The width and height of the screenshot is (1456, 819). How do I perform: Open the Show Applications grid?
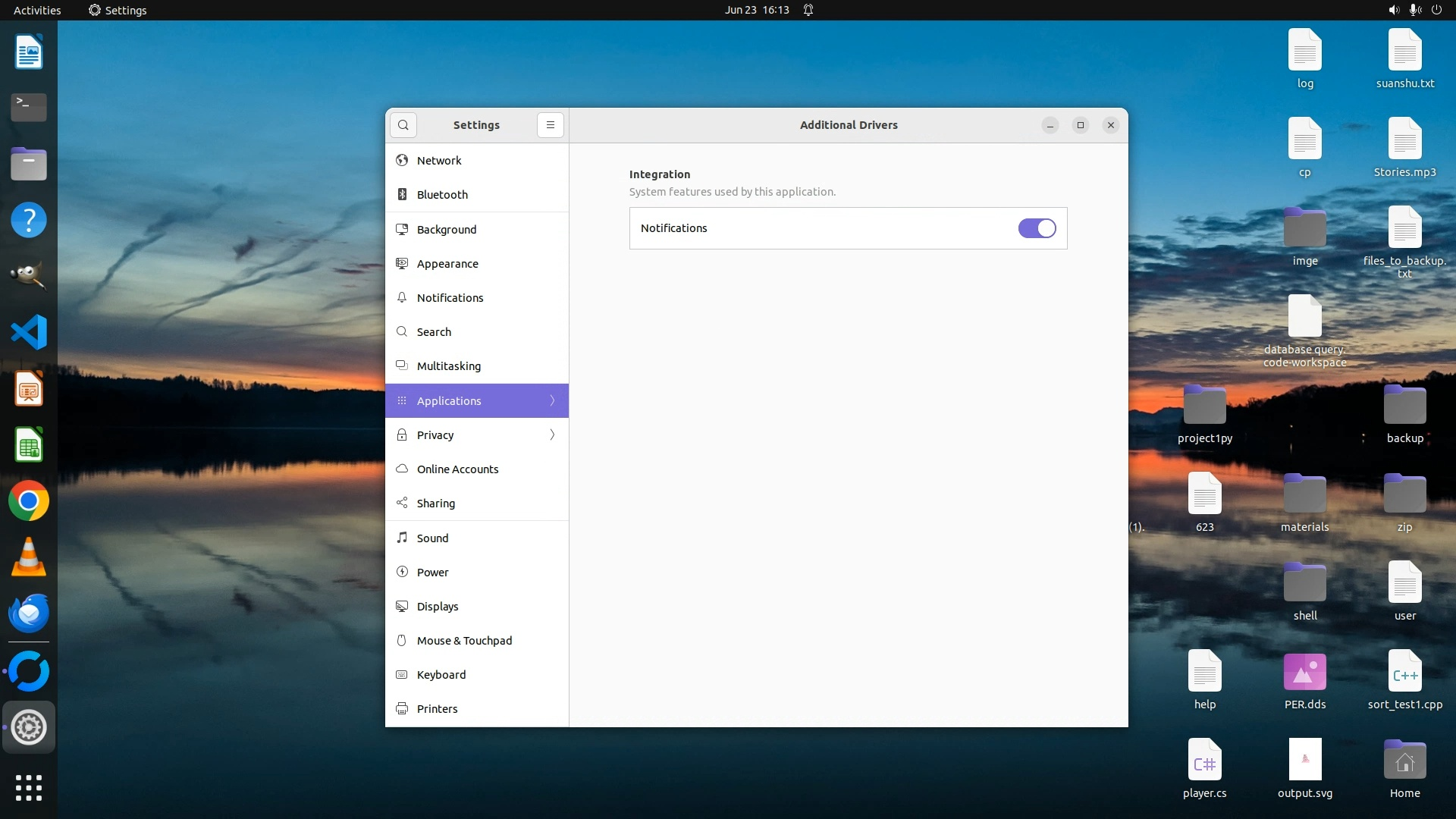point(29,788)
